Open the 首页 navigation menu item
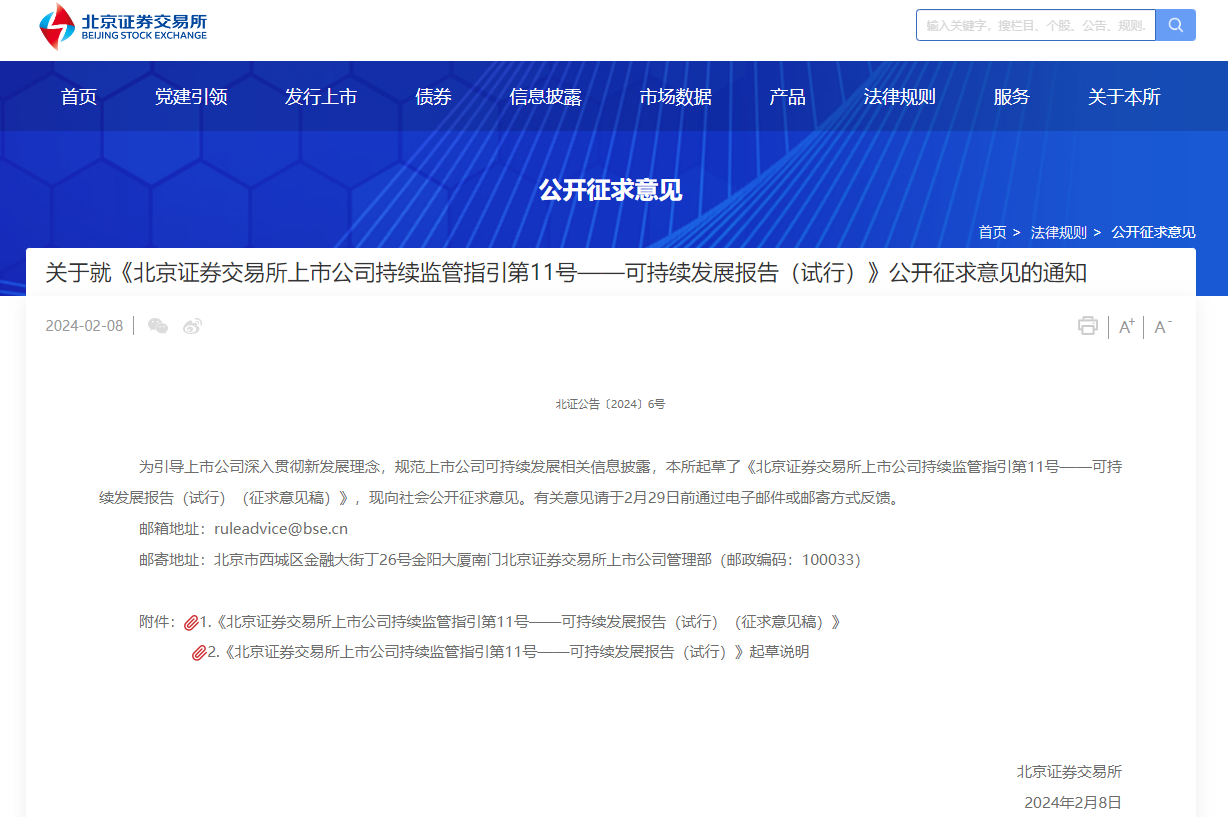The image size is (1228, 817). pyautogui.click(x=79, y=97)
